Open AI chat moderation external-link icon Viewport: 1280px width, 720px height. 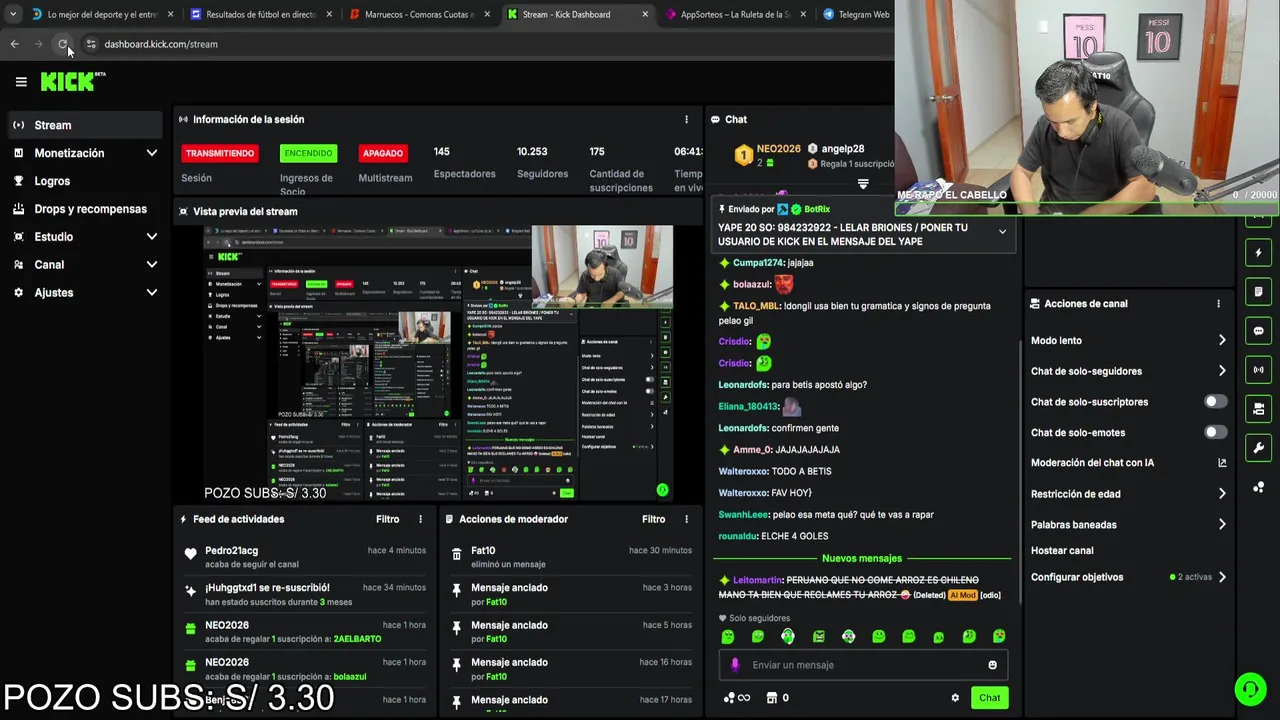point(1222,463)
